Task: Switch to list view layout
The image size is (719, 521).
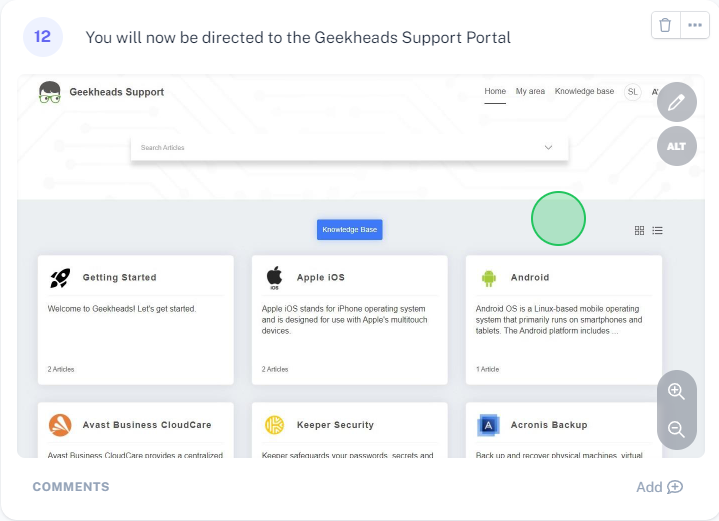Action: (x=657, y=230)
